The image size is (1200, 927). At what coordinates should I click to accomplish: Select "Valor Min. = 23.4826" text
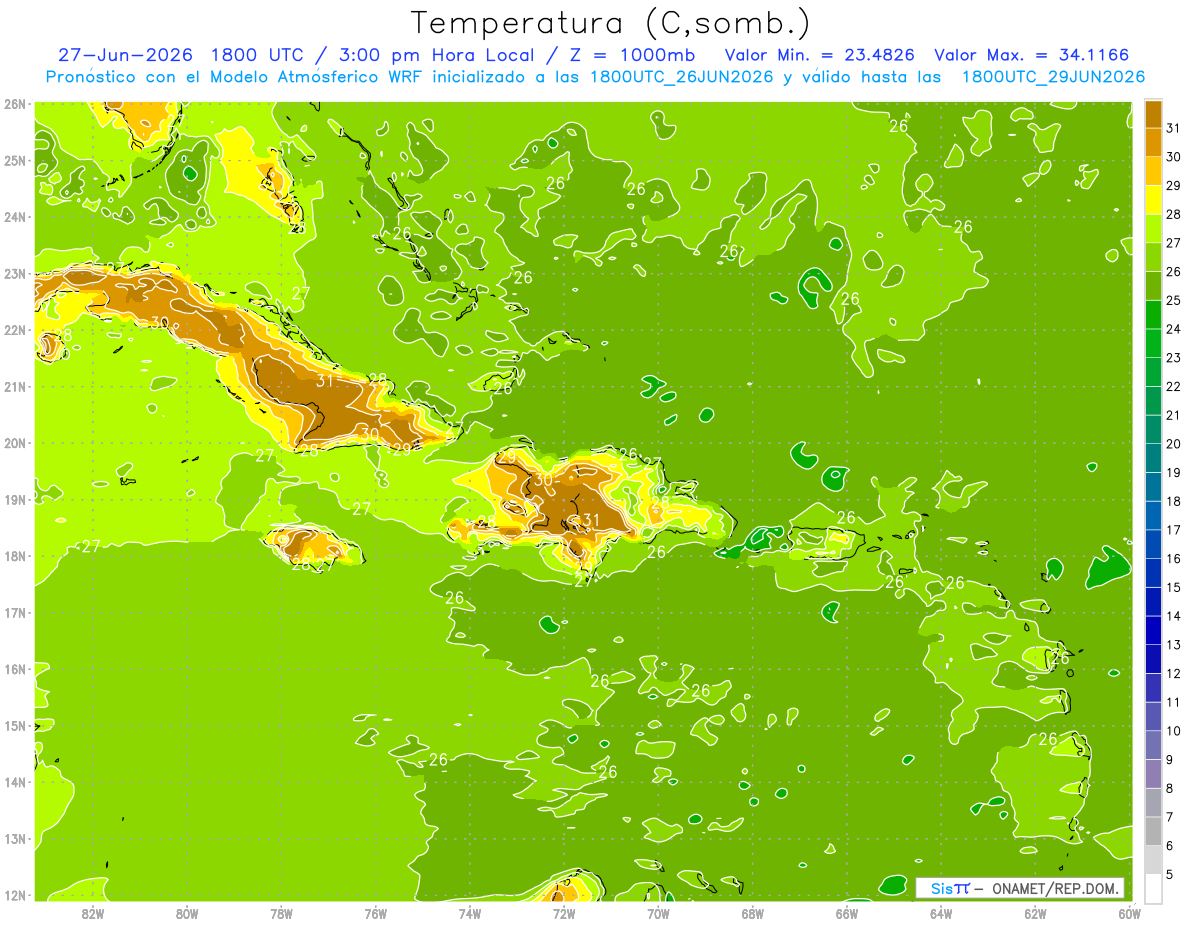pyautogui.click(x=820, y=55)
